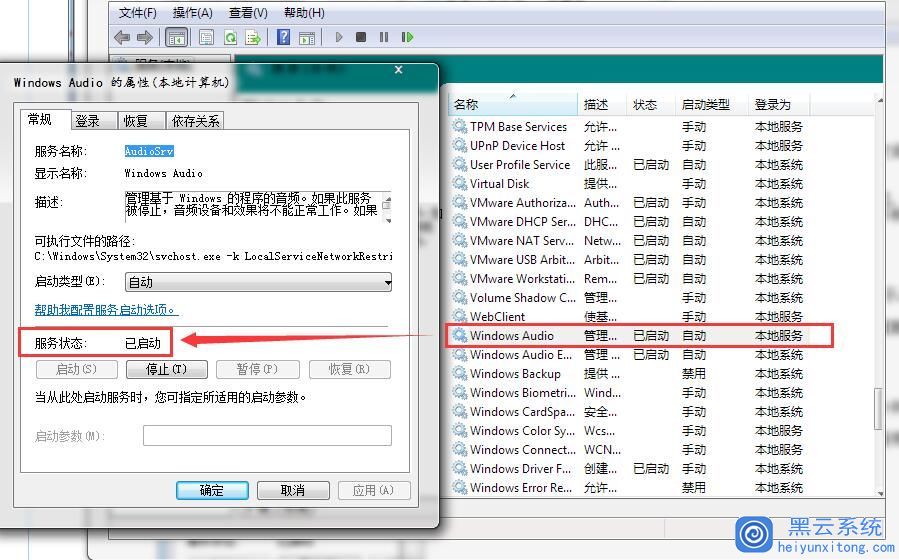
Task: Click down arrow of description box scrollbar
Action: coord(388,220)
